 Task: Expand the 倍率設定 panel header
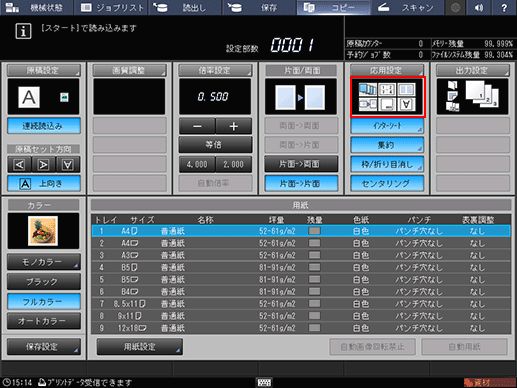click(215, 70)
